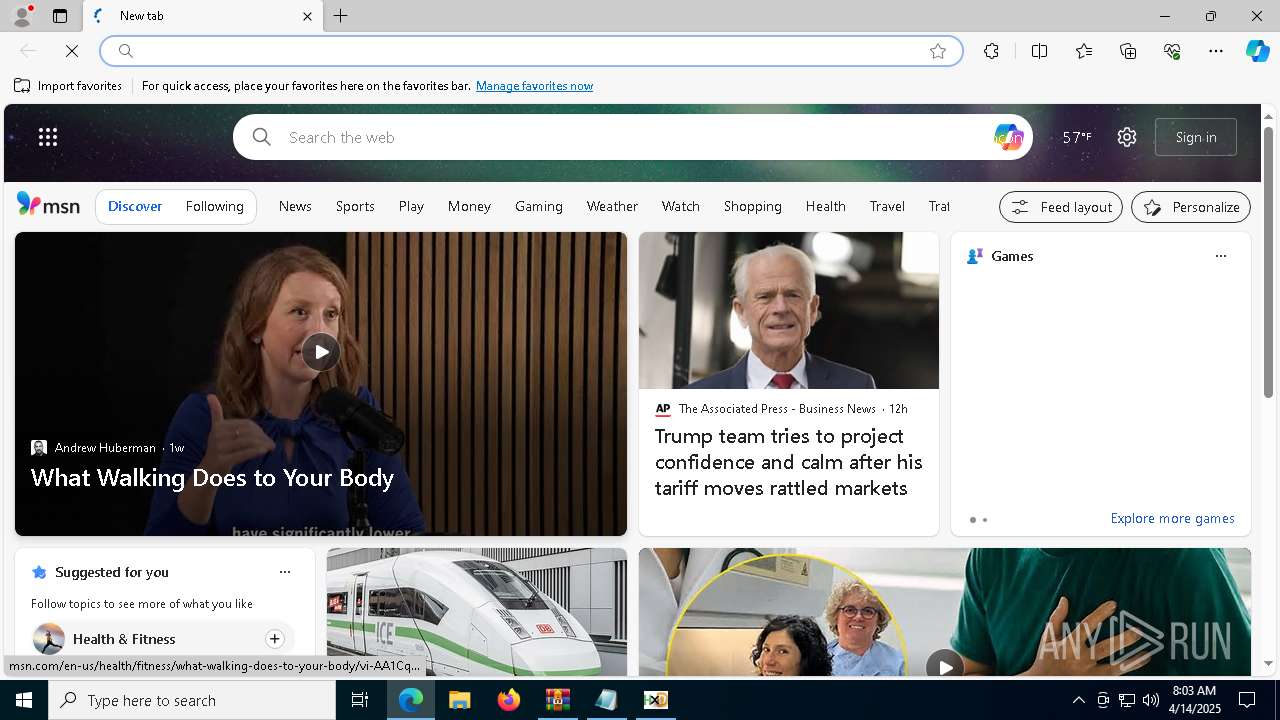This screenshot has width=1280, height=720.
Task: Open Manage favorites now link
Action: pos(534,86)
